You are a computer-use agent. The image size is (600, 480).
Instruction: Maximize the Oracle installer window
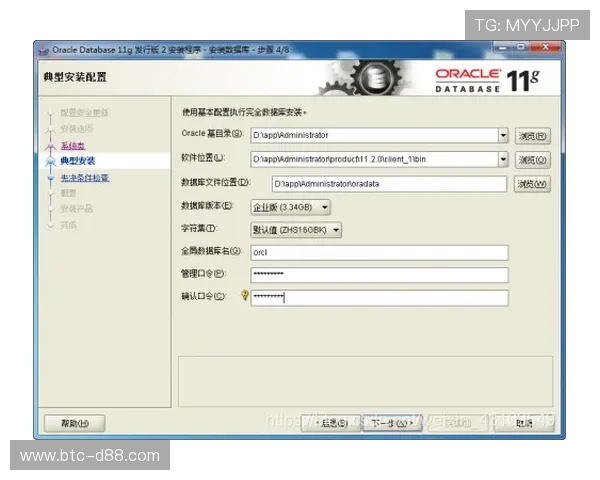click(521, 47)
